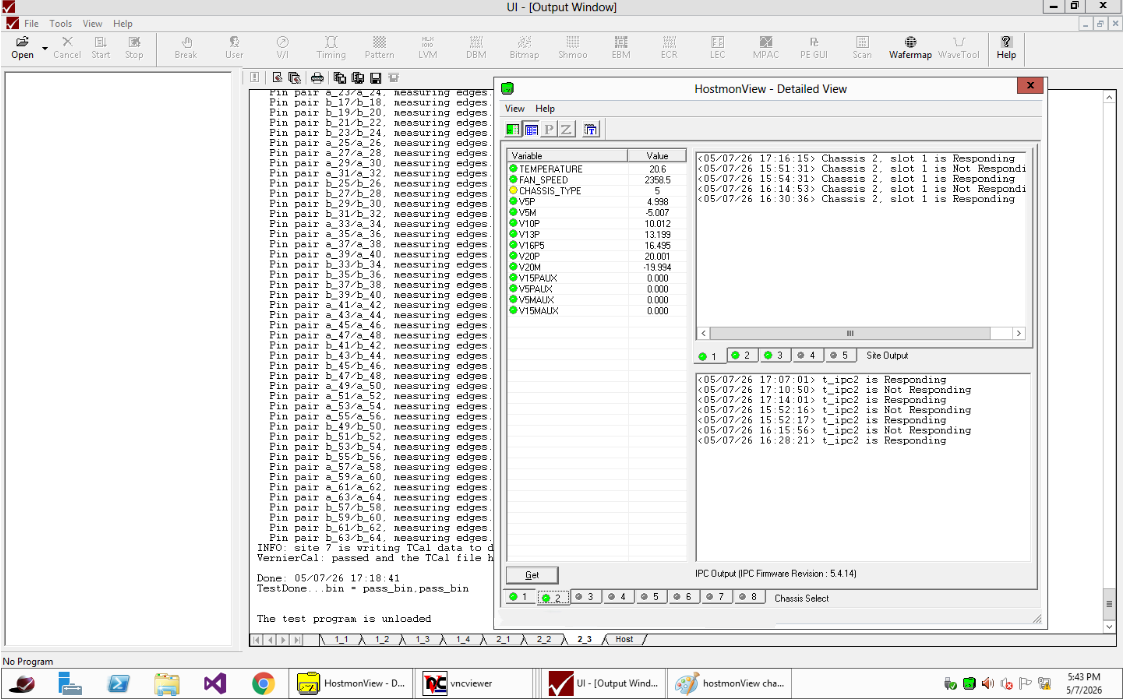Select chassis tab 1
Image resolution: width=1124 pixels, height=699 pixels.
(x=520, y=596)
